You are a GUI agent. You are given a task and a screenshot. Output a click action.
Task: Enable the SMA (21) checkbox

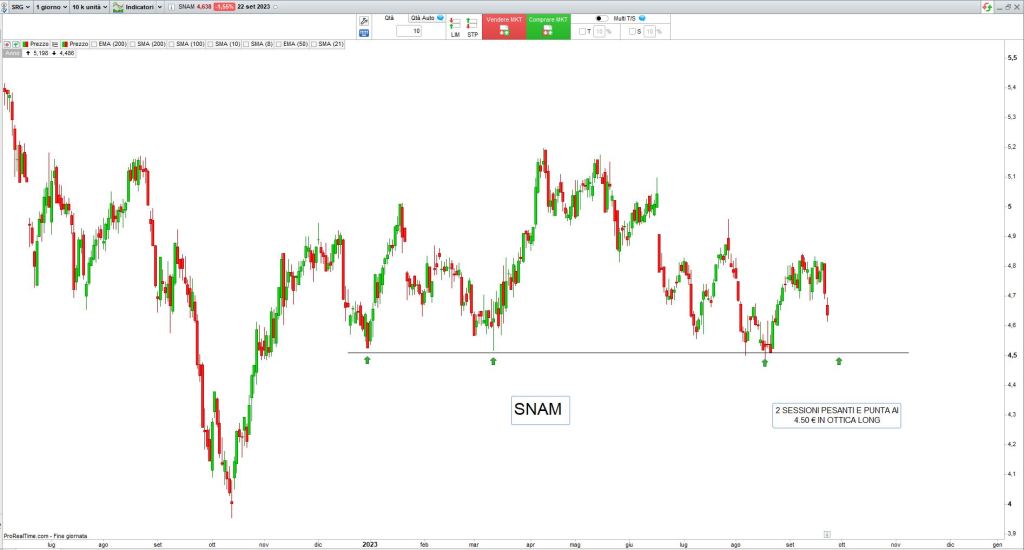point(313,44)
